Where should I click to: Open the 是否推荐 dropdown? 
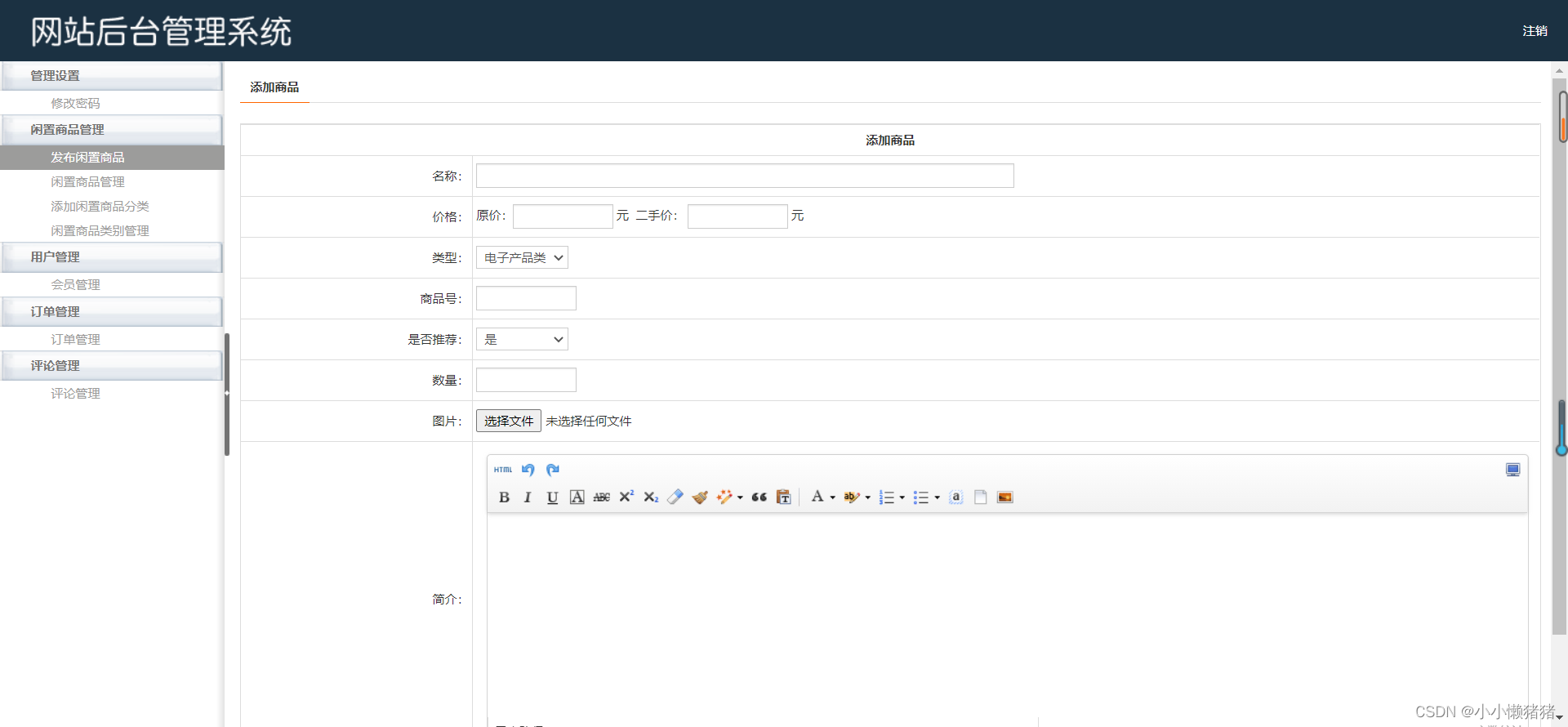[x=522, y=339]
